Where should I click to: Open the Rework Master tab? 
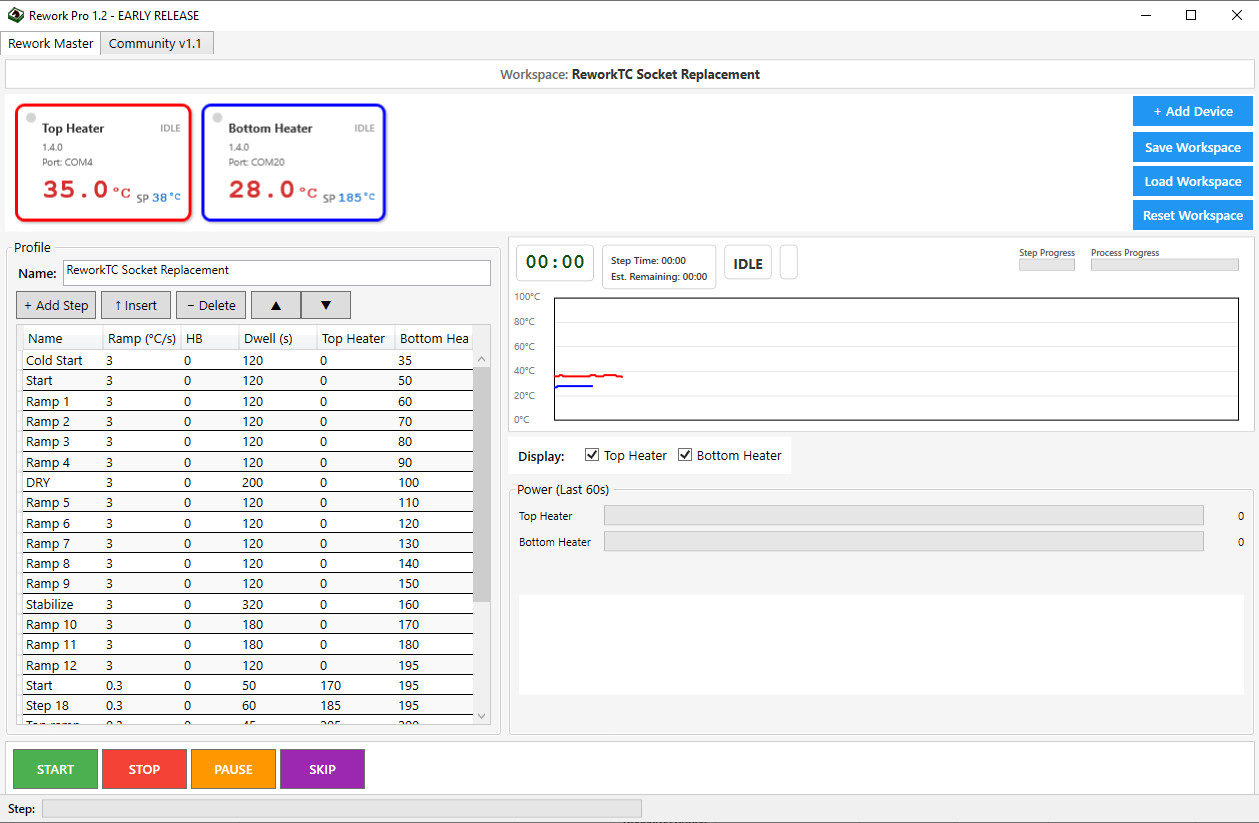[x=51, y=43]
